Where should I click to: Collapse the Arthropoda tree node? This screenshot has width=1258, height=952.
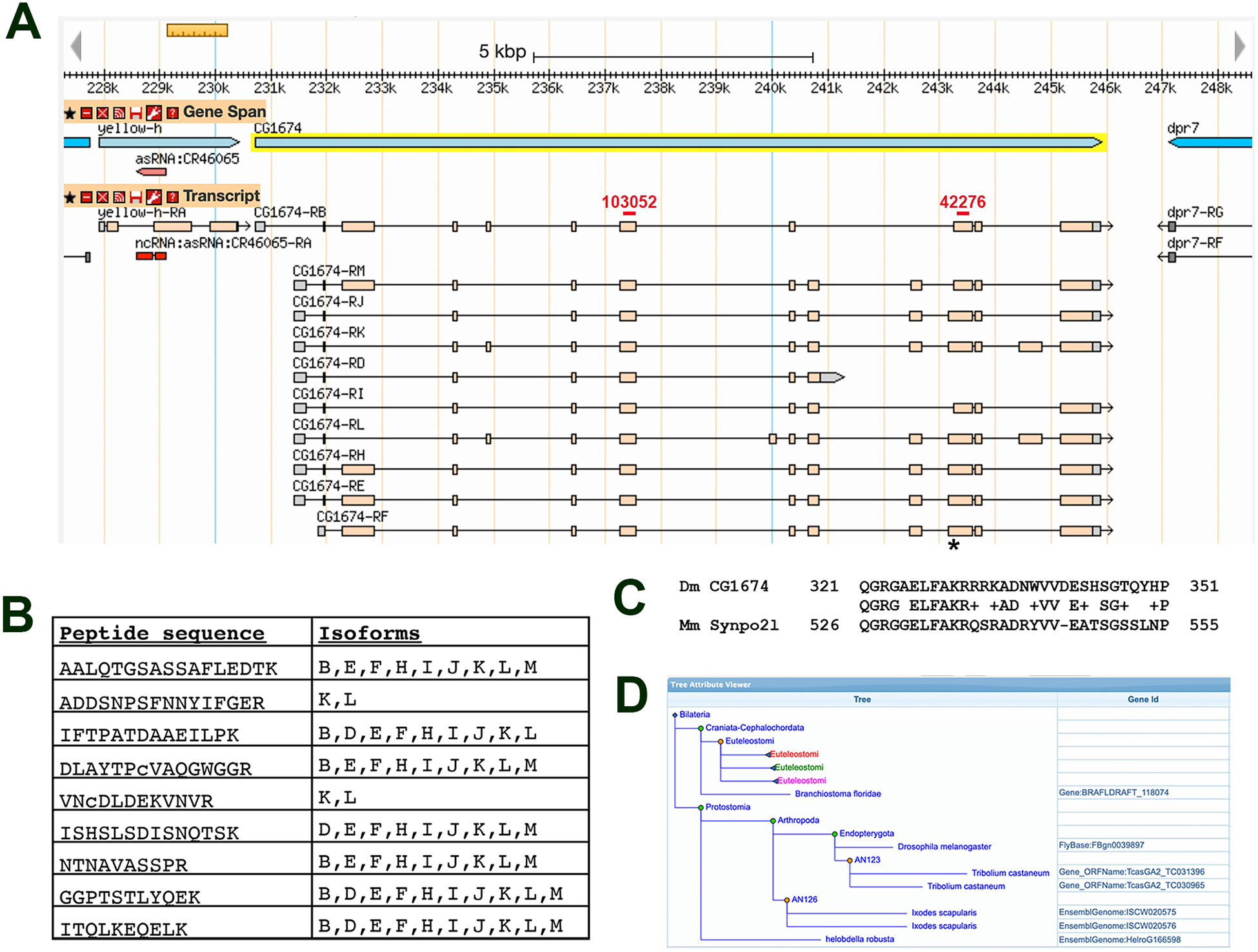pos(773,821)
